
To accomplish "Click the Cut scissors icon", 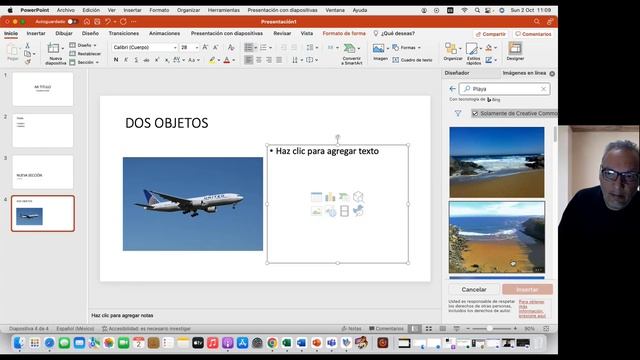I will [x=27, y=46].
